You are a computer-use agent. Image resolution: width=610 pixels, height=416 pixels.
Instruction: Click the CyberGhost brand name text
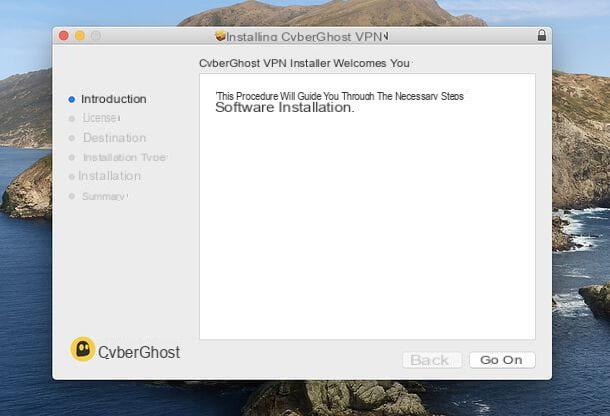click(x=139, y=353)
